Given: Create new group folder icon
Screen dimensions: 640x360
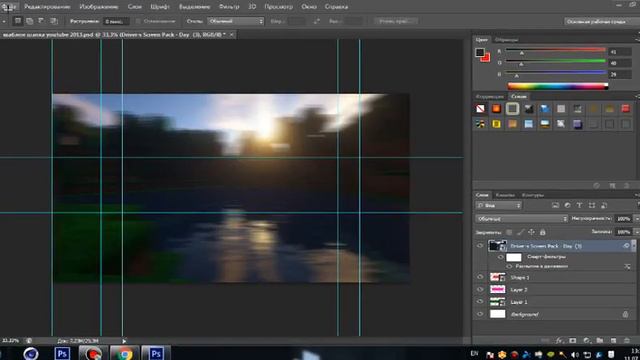Looking at the screenshot, I should [600, 340].
